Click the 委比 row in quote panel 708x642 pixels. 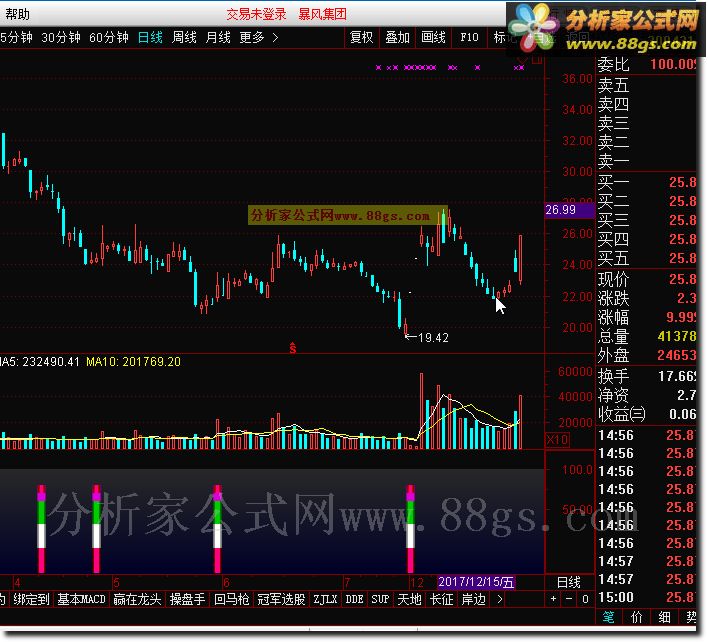coord(646,65)
